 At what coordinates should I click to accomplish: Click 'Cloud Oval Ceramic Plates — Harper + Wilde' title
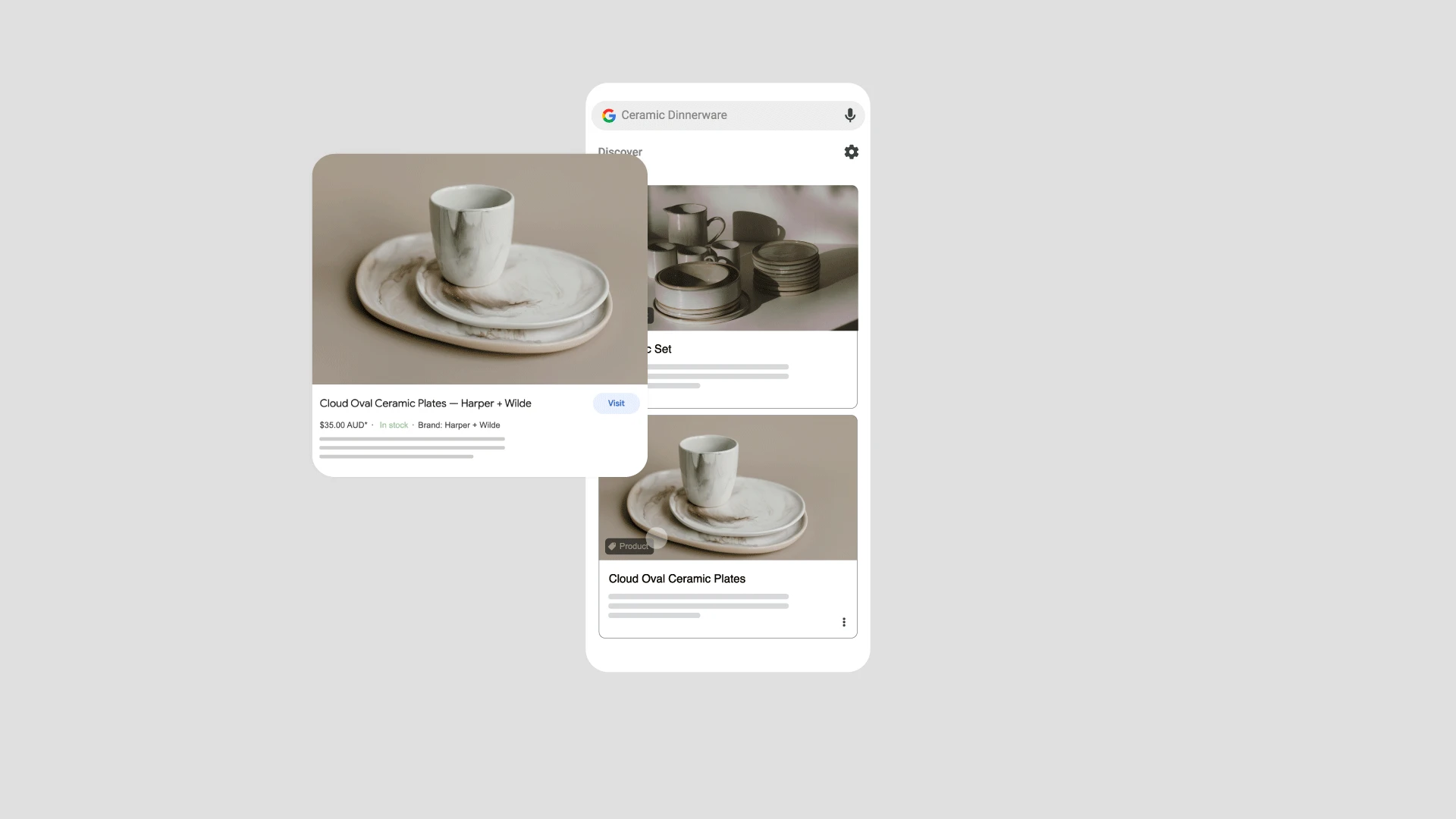(x=425, y=403)
